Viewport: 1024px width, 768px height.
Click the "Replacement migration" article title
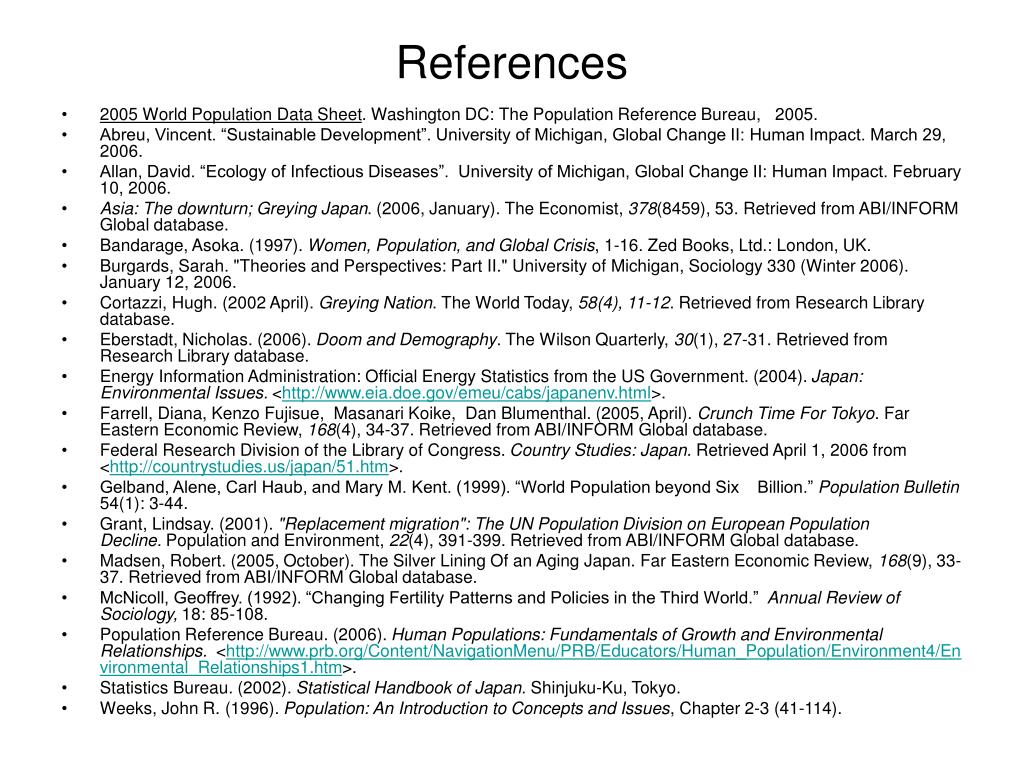pyautogui.click(x=485, y=532)
